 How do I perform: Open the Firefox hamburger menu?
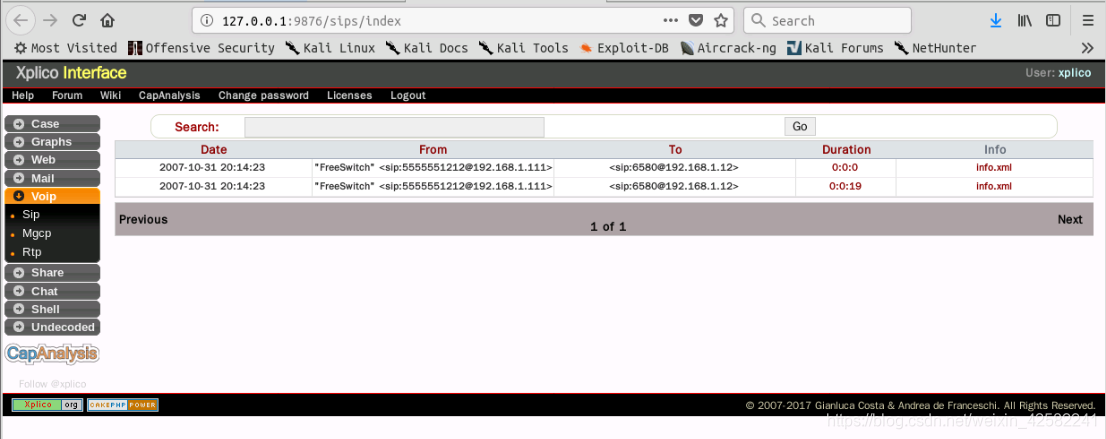pyautogui.click(x=1088, y=20)
